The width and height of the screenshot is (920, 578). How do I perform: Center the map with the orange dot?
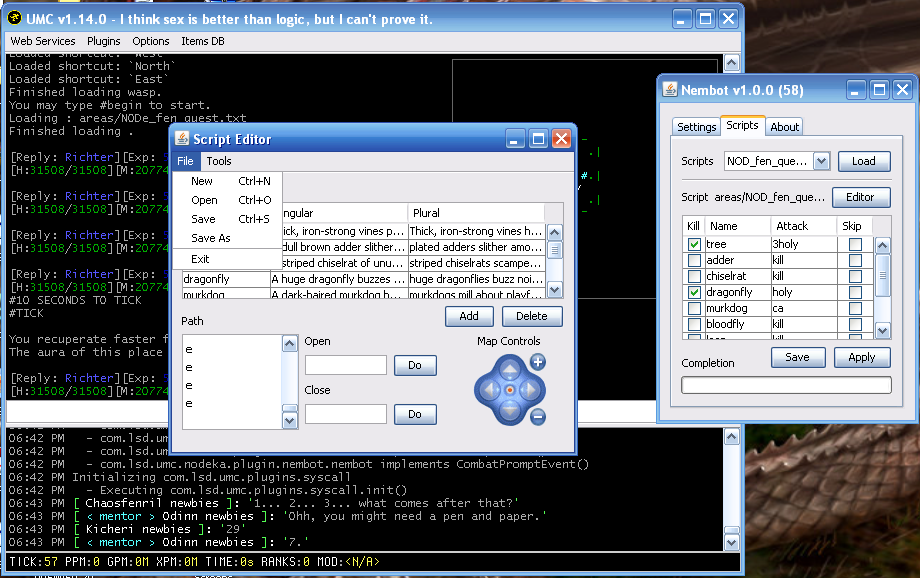click(509, 389)
